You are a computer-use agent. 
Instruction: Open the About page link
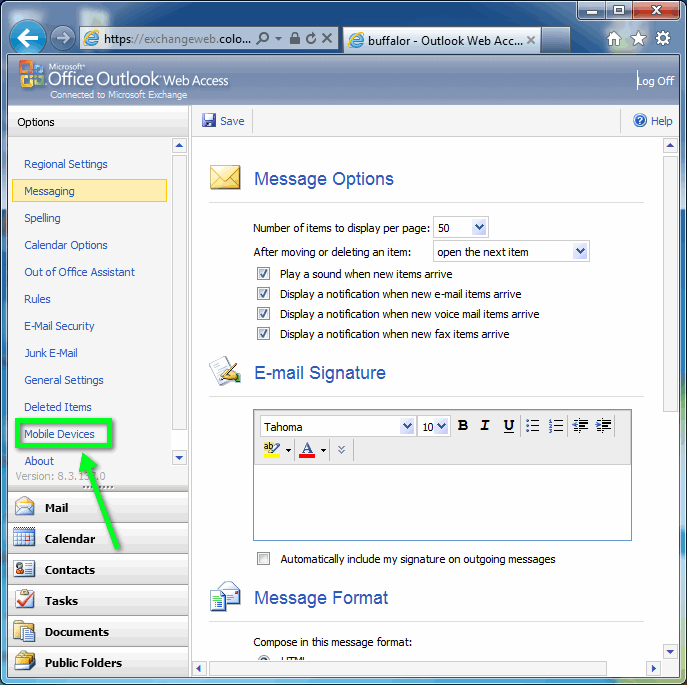coord(39,461)
